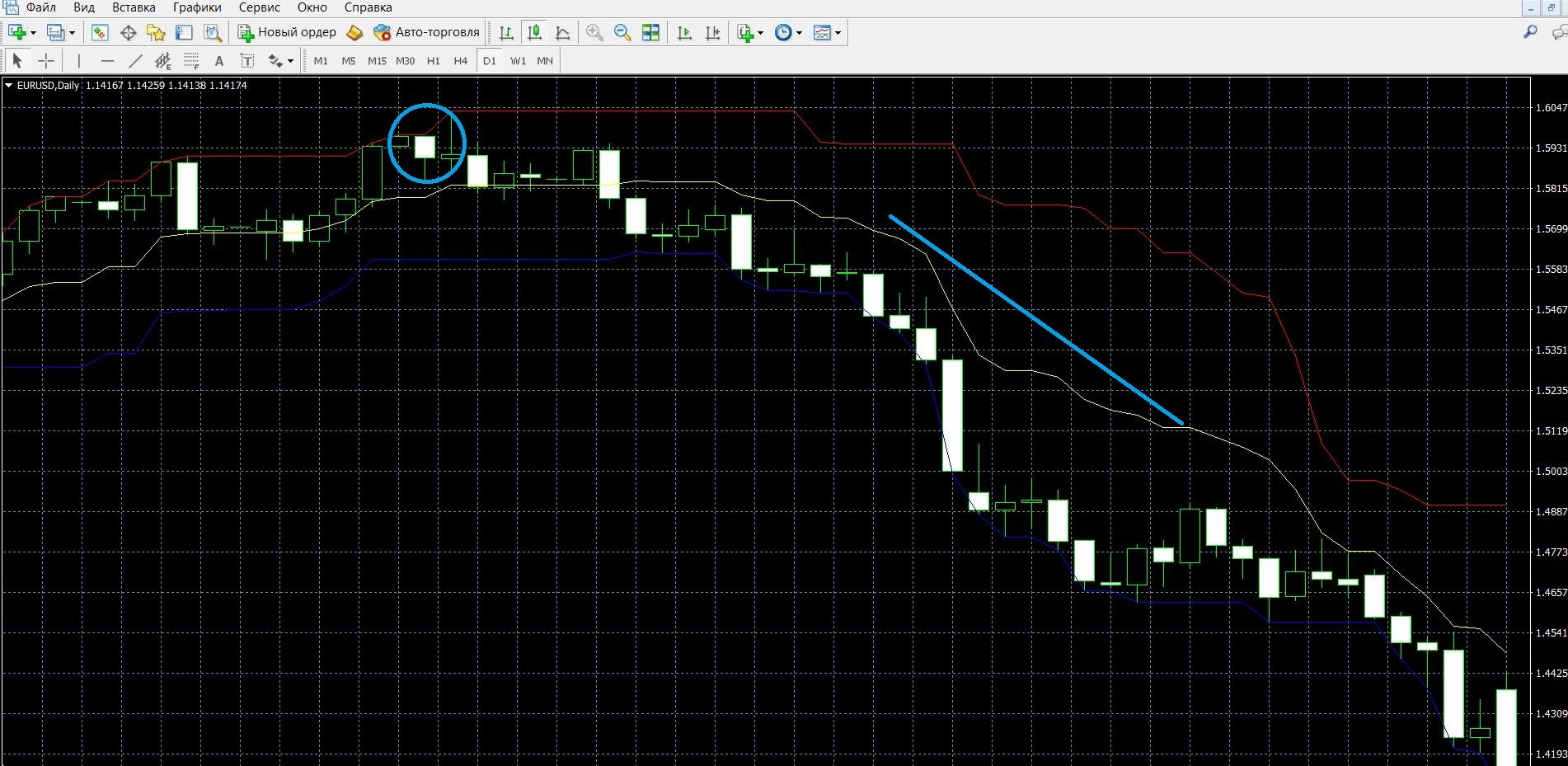Switch to W1 weekly timeframe
Image resolution: width=1568 pixels, height=766 pixels.
tap(518, 60)
